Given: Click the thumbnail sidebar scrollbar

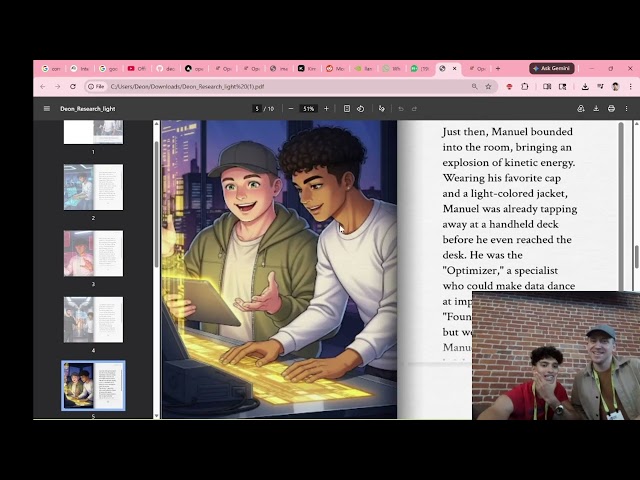Looking at the screenshot, I should pyautogui.click(x=156, y=204).
